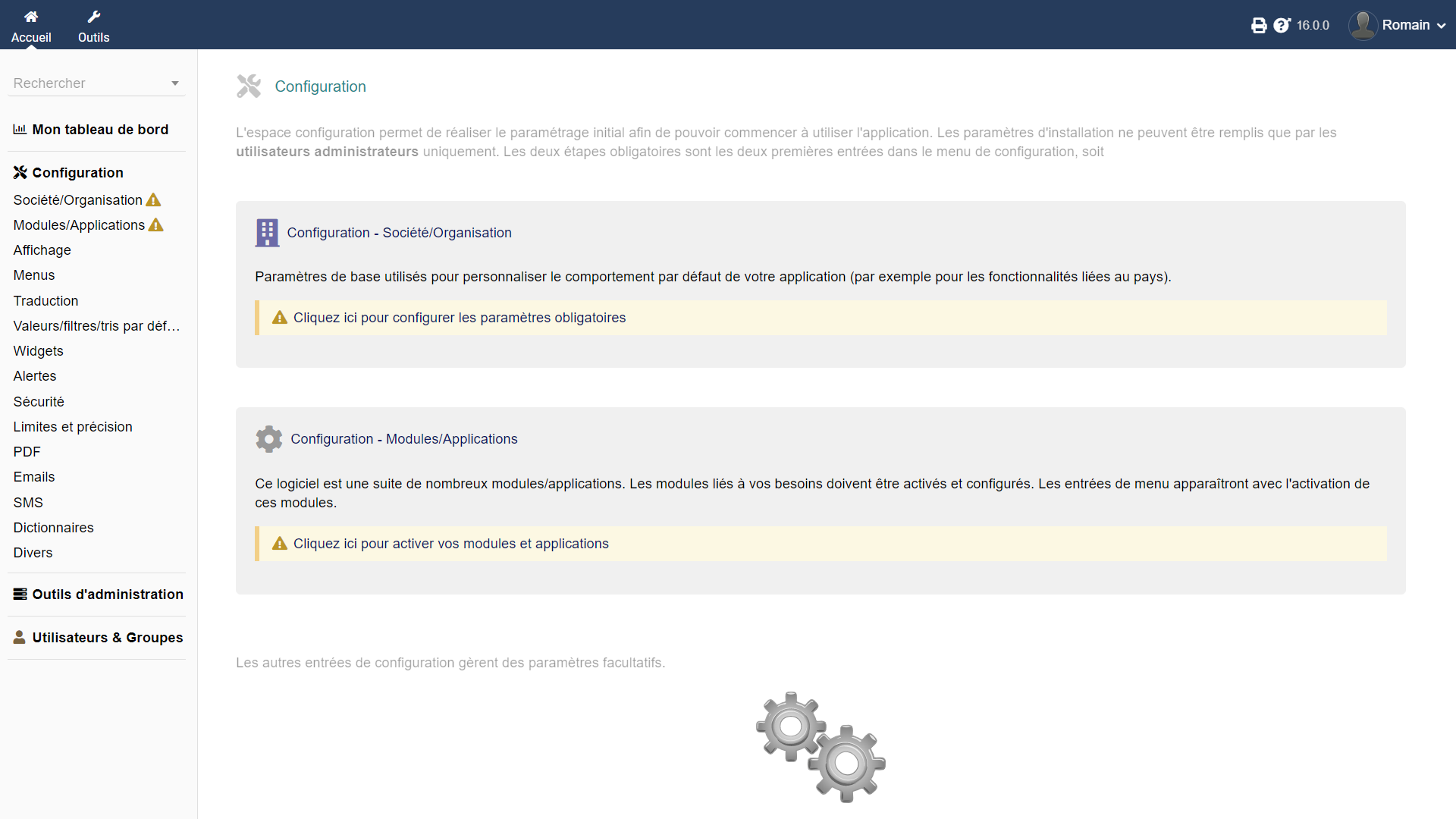The image size is (1456, 819).
Task: Click the Modules/Applications gear icon
Action: click(x=267, y=438)
